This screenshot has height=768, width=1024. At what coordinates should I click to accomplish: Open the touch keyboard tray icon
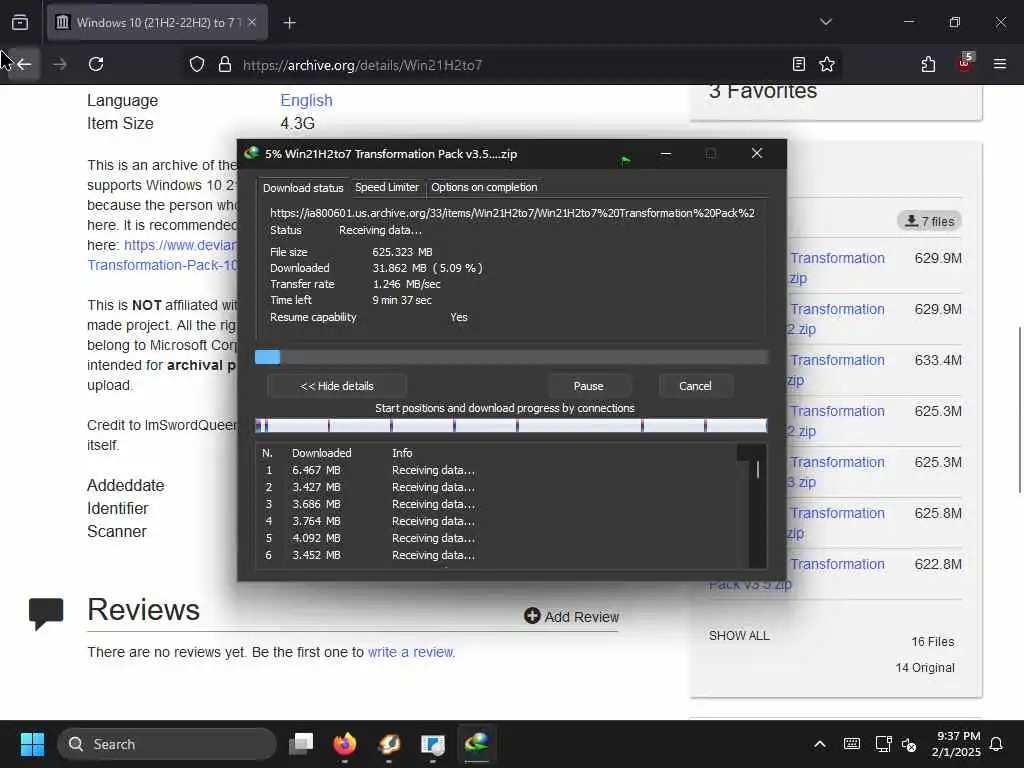point(852,744)
